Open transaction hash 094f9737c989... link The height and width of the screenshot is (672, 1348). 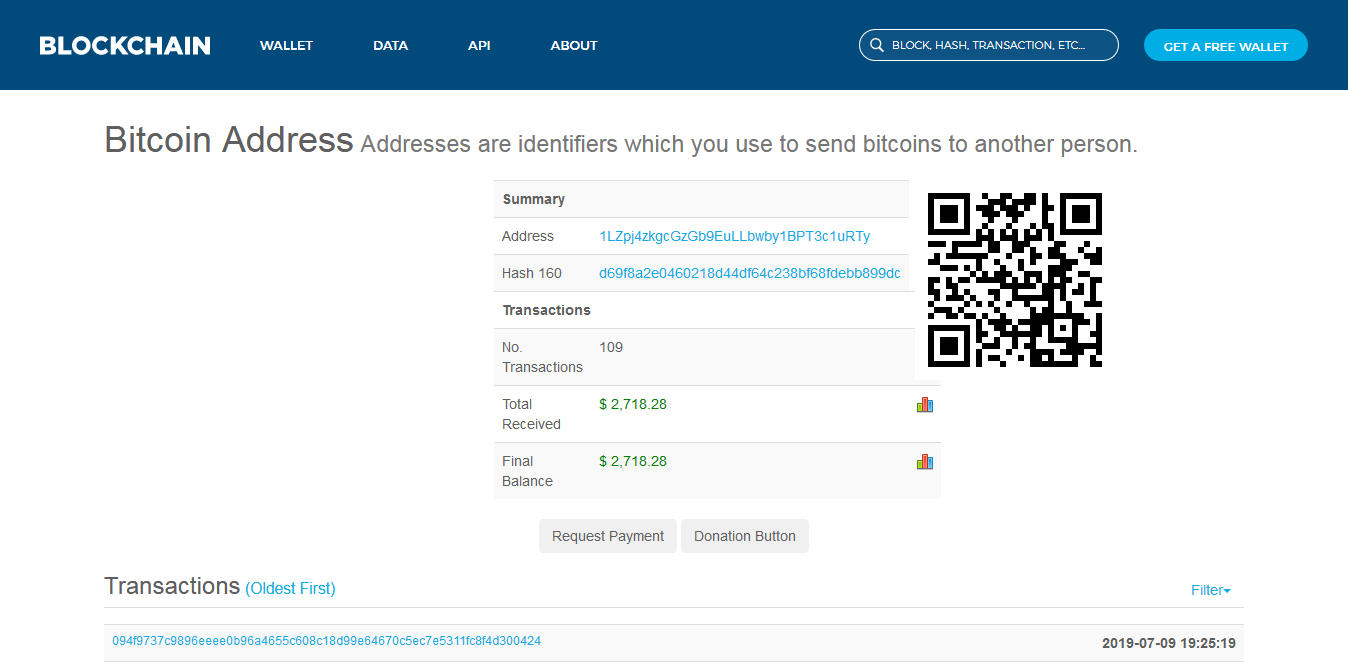[327, 641]
